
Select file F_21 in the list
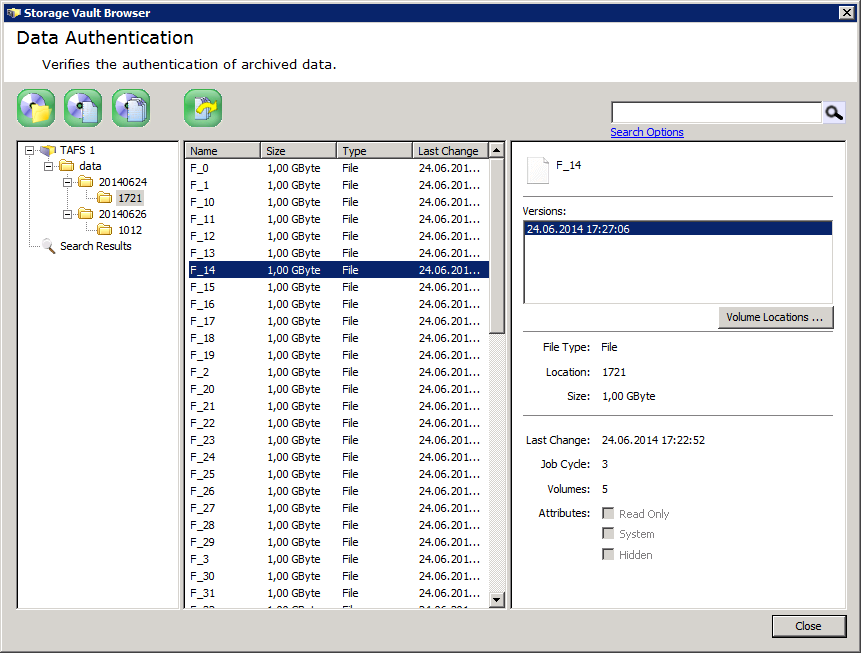(x=337, y=406)
